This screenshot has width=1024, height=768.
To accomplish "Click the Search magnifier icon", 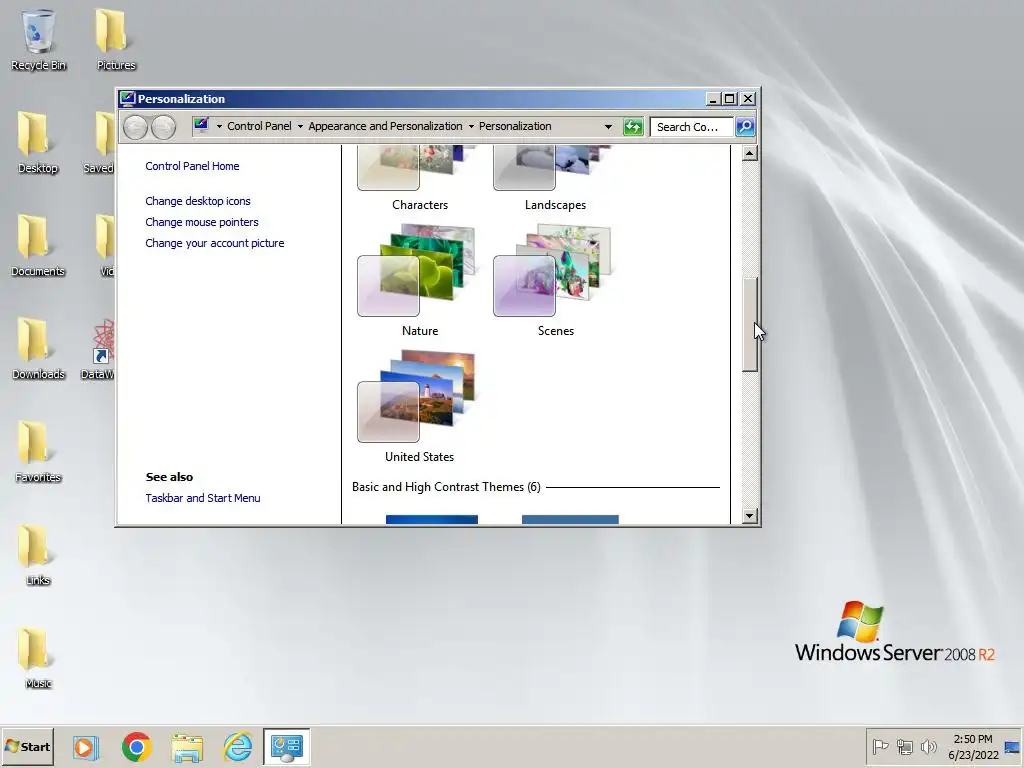I will pyautogui.click(x=745, y=127).
